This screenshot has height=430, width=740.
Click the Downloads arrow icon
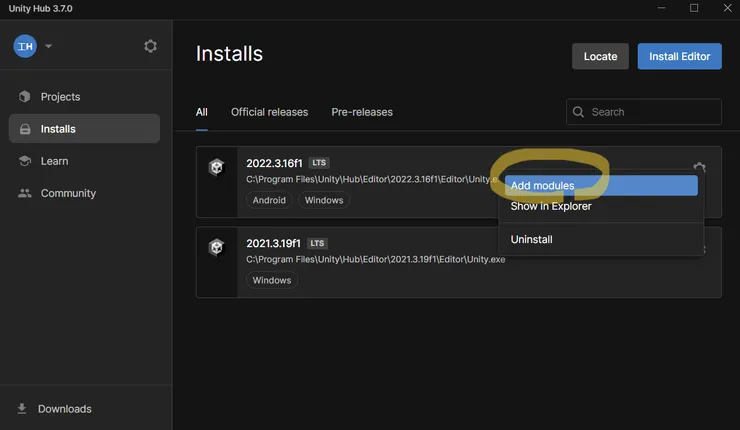pyautogui.click(x=22, y=409)
